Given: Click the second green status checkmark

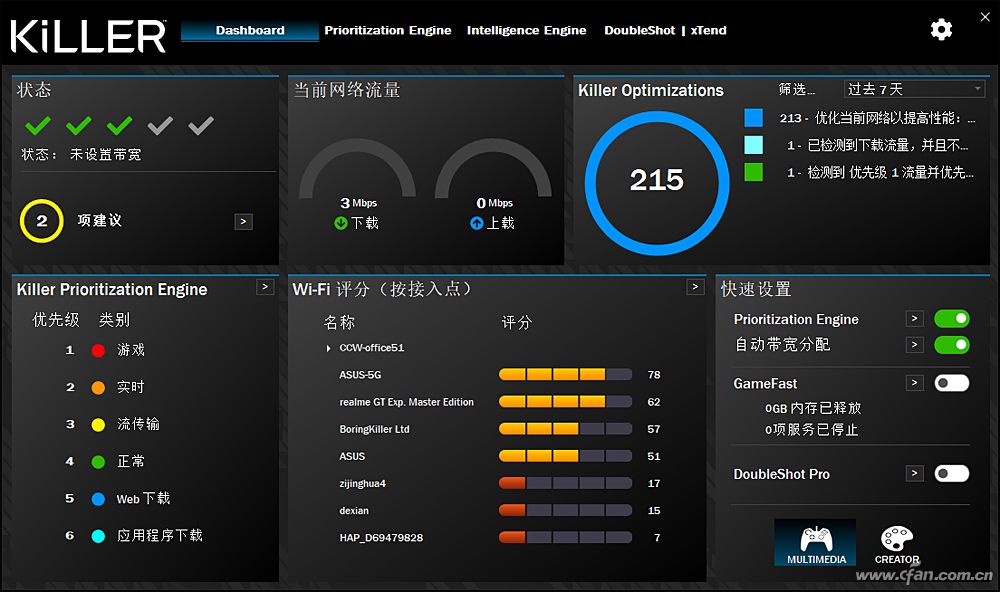Looking at the screenshot, I should pyautogui.click(x=78, y=125).
